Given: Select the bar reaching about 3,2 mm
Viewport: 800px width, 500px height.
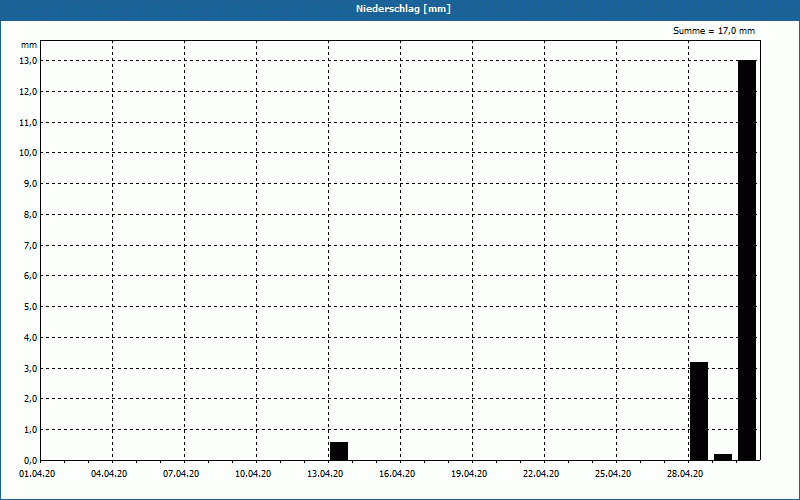Looking at the screenshot, I should [699, 411].
